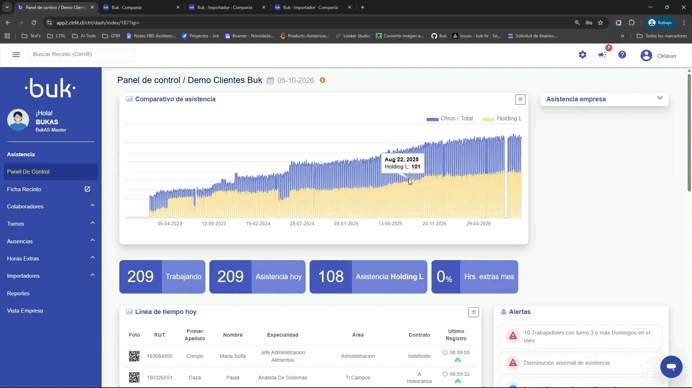The image size is (692, 388).
Task: Open settings gear in top bar
Action: click(583, 55)
